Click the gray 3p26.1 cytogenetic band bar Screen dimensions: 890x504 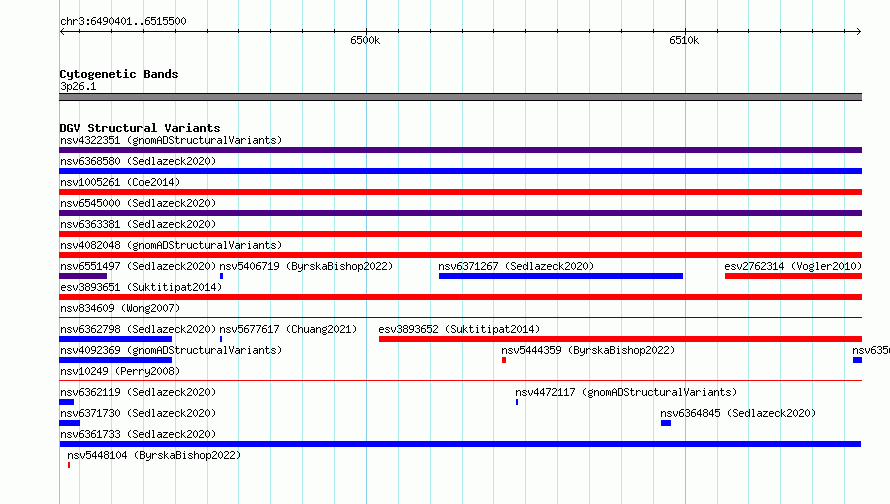coord(460,97)
